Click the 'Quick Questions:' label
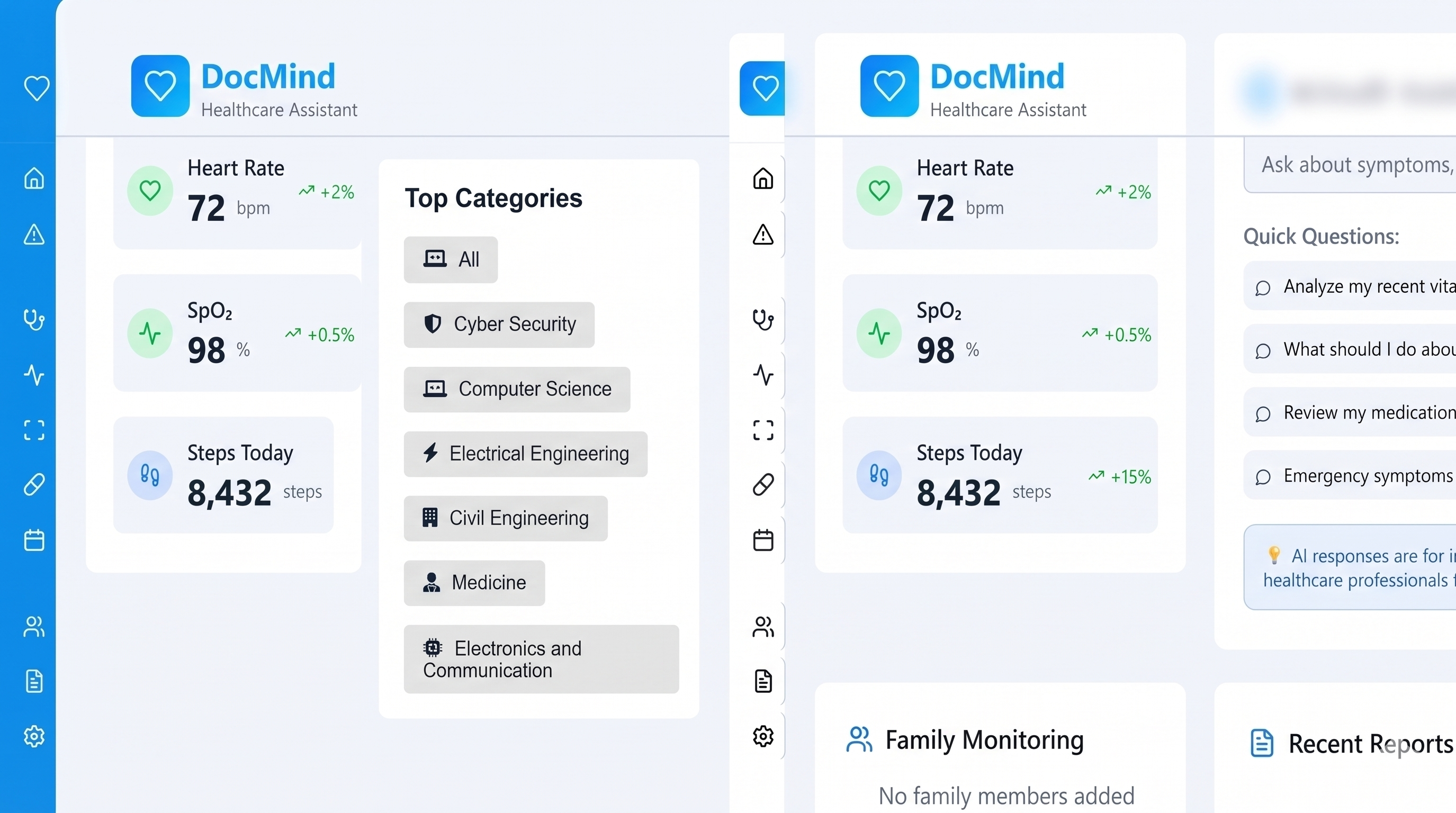This screenshot has width=1456, height=813. (1321, 236)
